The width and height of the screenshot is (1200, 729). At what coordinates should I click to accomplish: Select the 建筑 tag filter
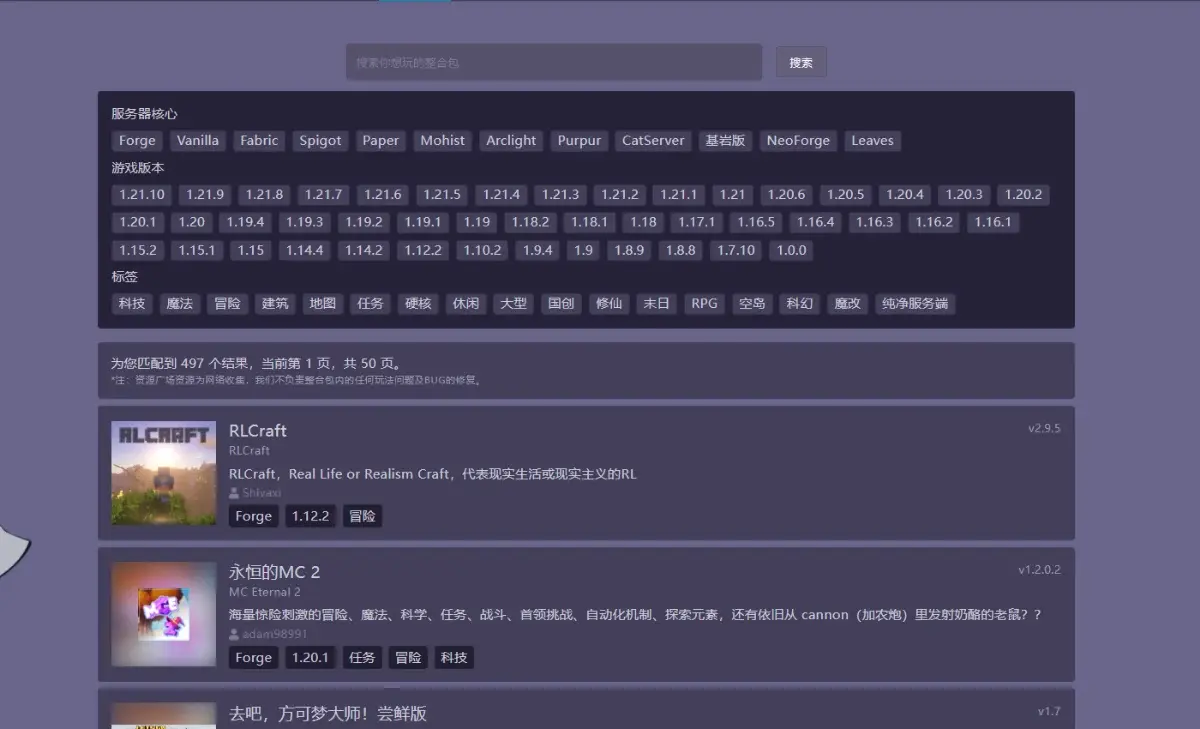tap(275, 303)
